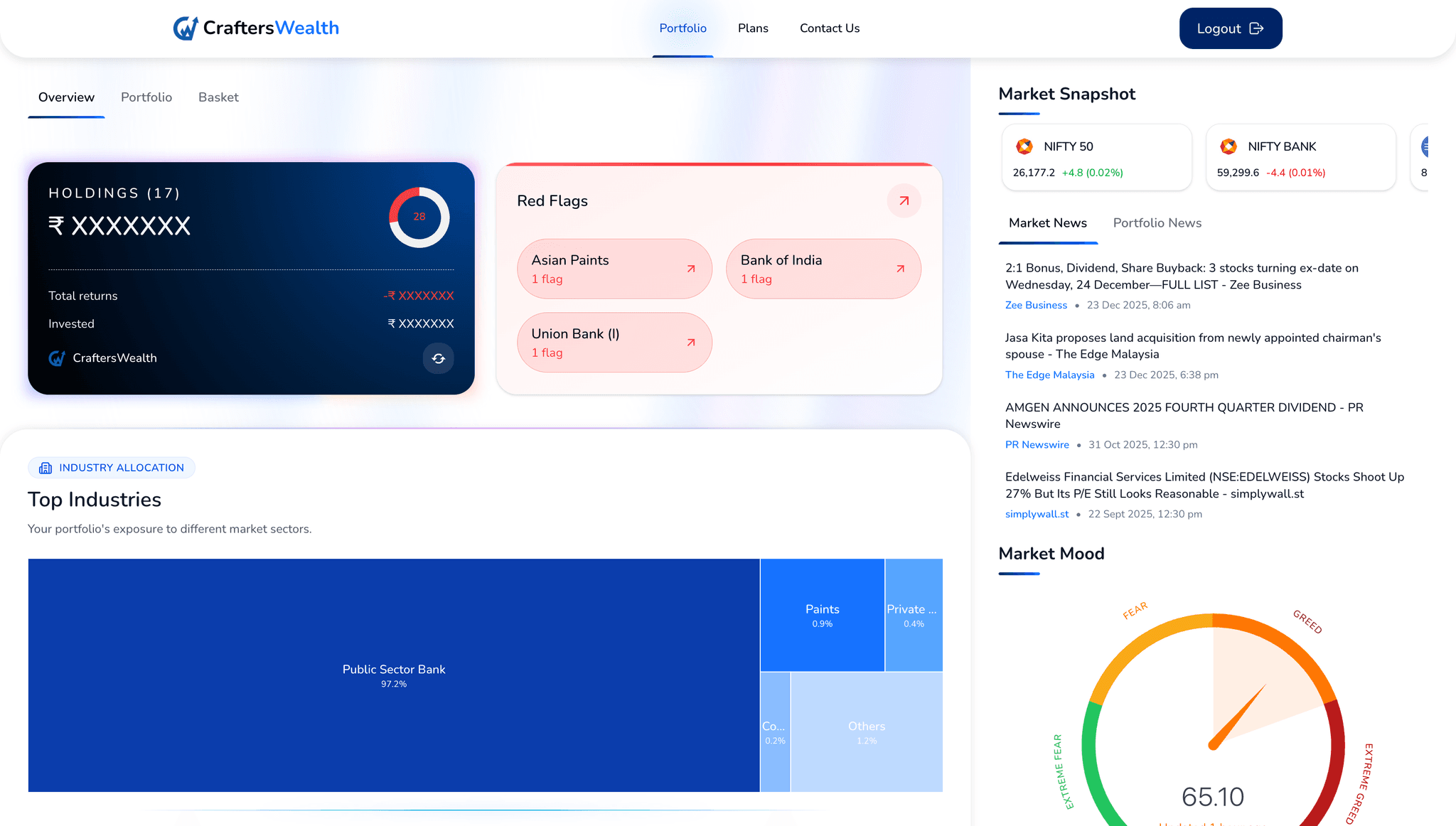The width and height of the screenshot is (1456, 826).
Task: Click the logout exit icon
Action: [1257, 28]
